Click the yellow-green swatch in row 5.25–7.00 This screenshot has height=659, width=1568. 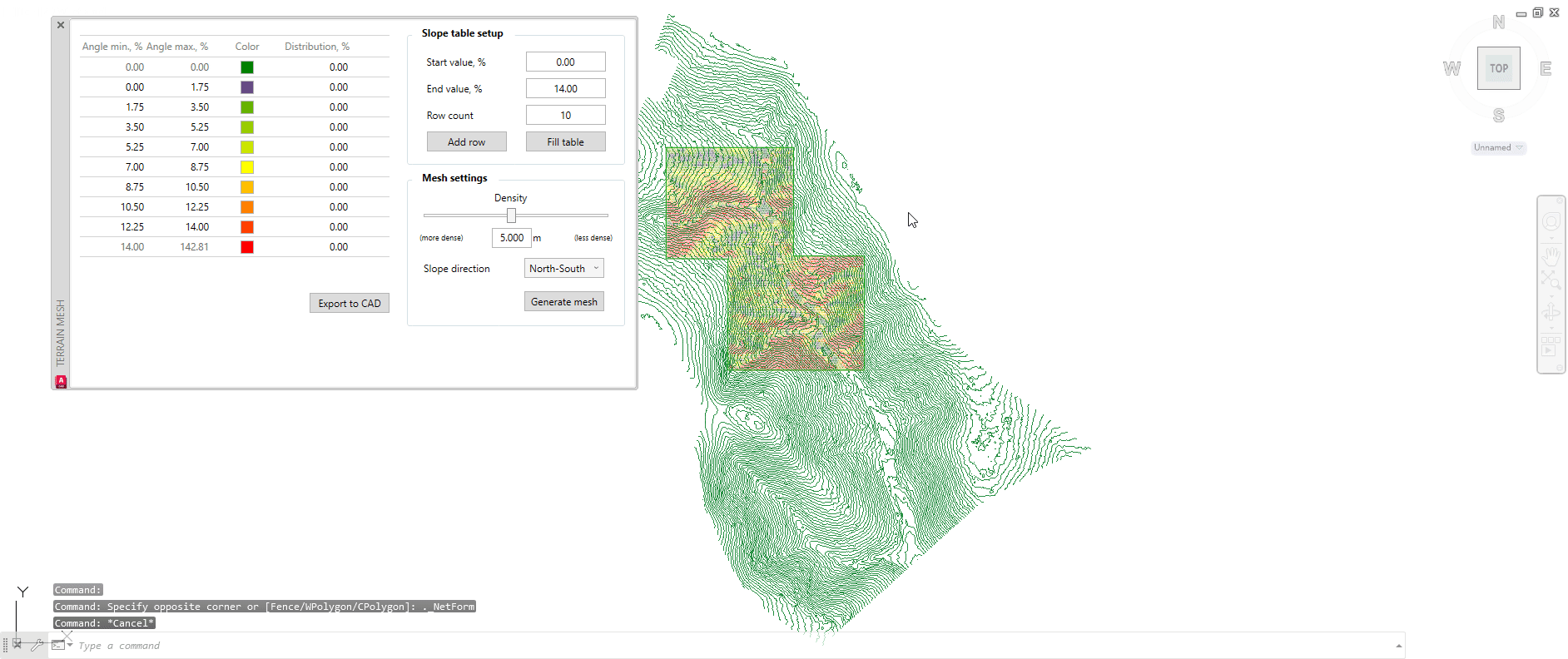point(247,147)
